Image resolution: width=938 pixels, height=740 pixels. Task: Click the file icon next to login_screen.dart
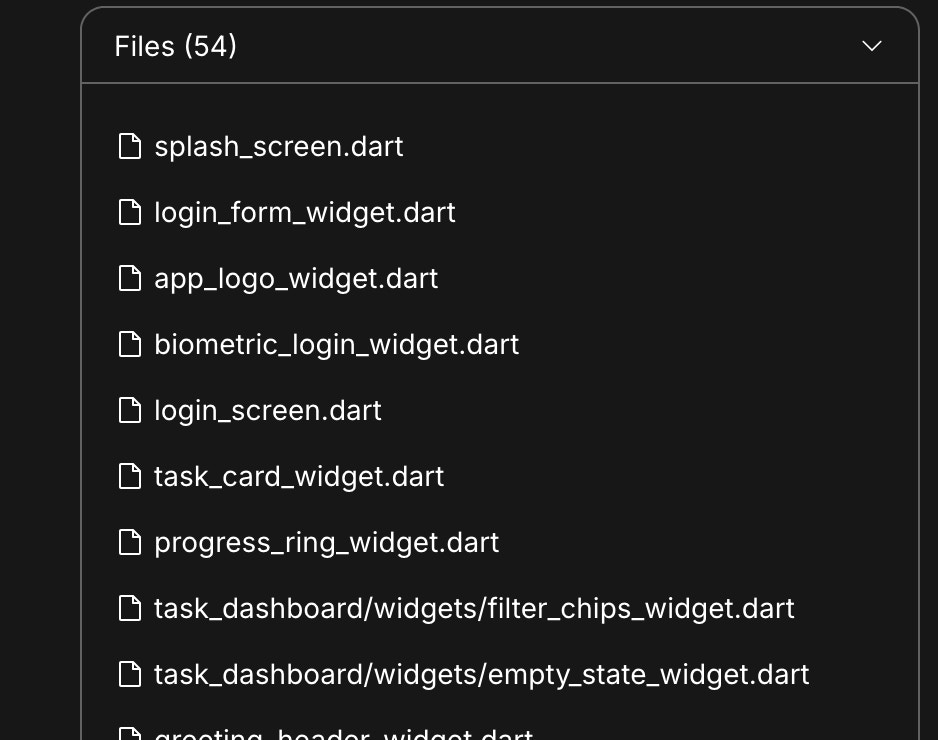pos(130,410)
